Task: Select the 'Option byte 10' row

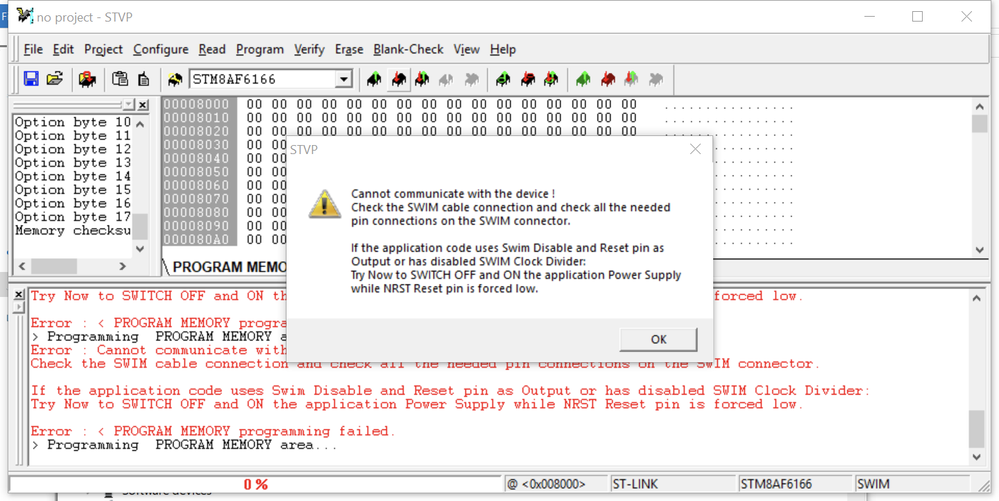Action: click(73, 122)
